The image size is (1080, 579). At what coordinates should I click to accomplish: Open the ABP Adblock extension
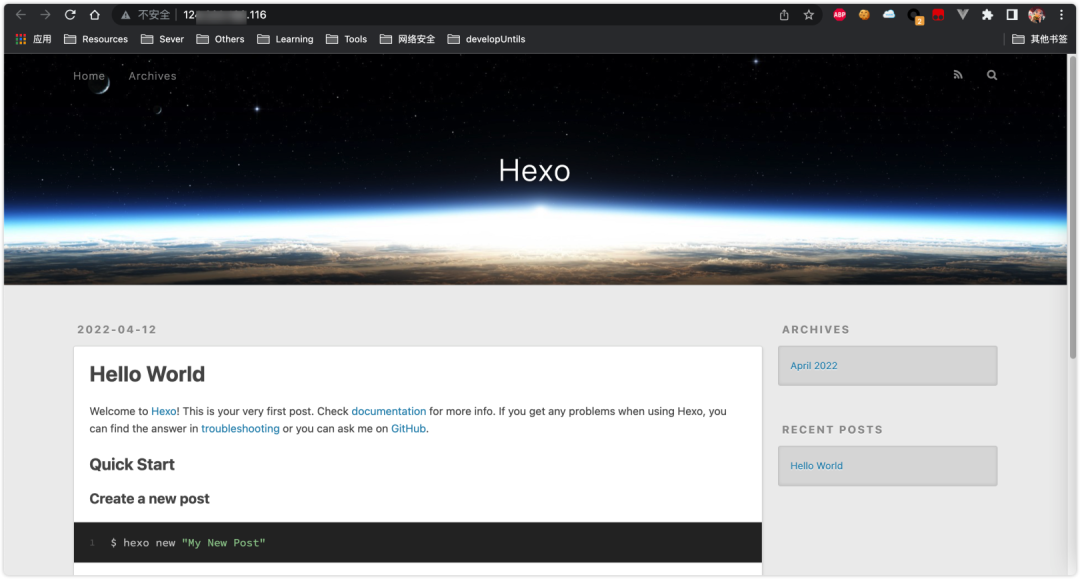(840, 14)
